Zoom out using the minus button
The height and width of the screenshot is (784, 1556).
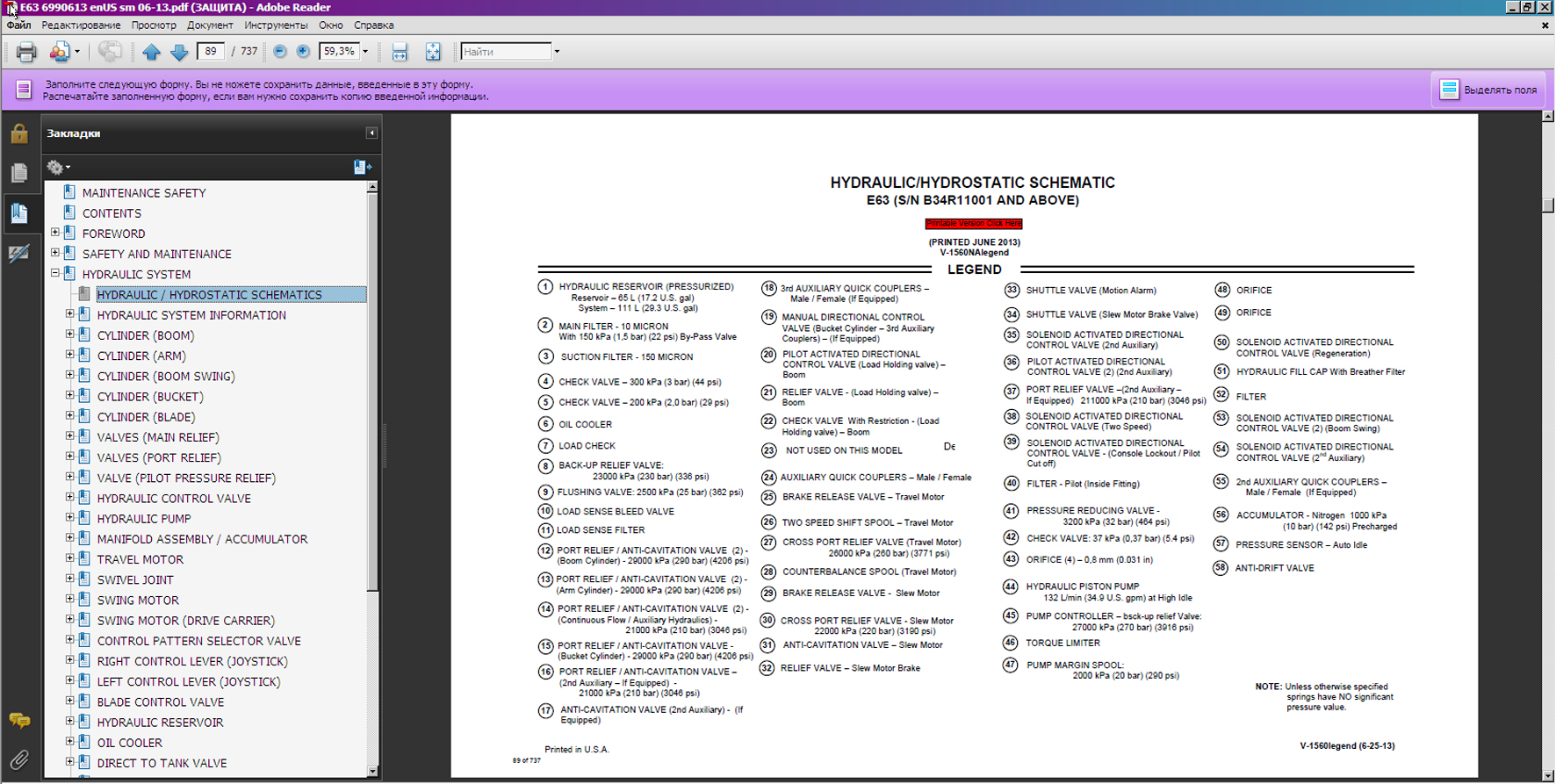pos(280,52)
